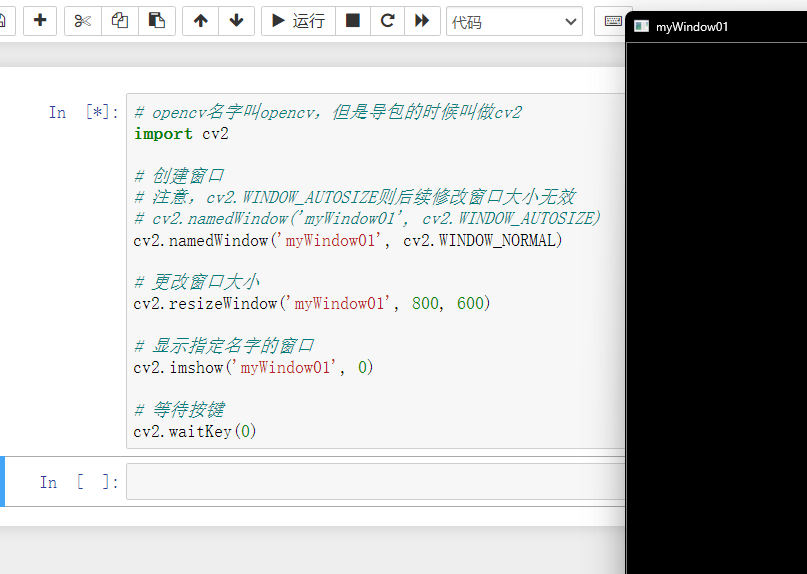Click the commented WINDOW_AUTOSIZE namedWindow line
The image size is (807, 574).
coord(367,219)
